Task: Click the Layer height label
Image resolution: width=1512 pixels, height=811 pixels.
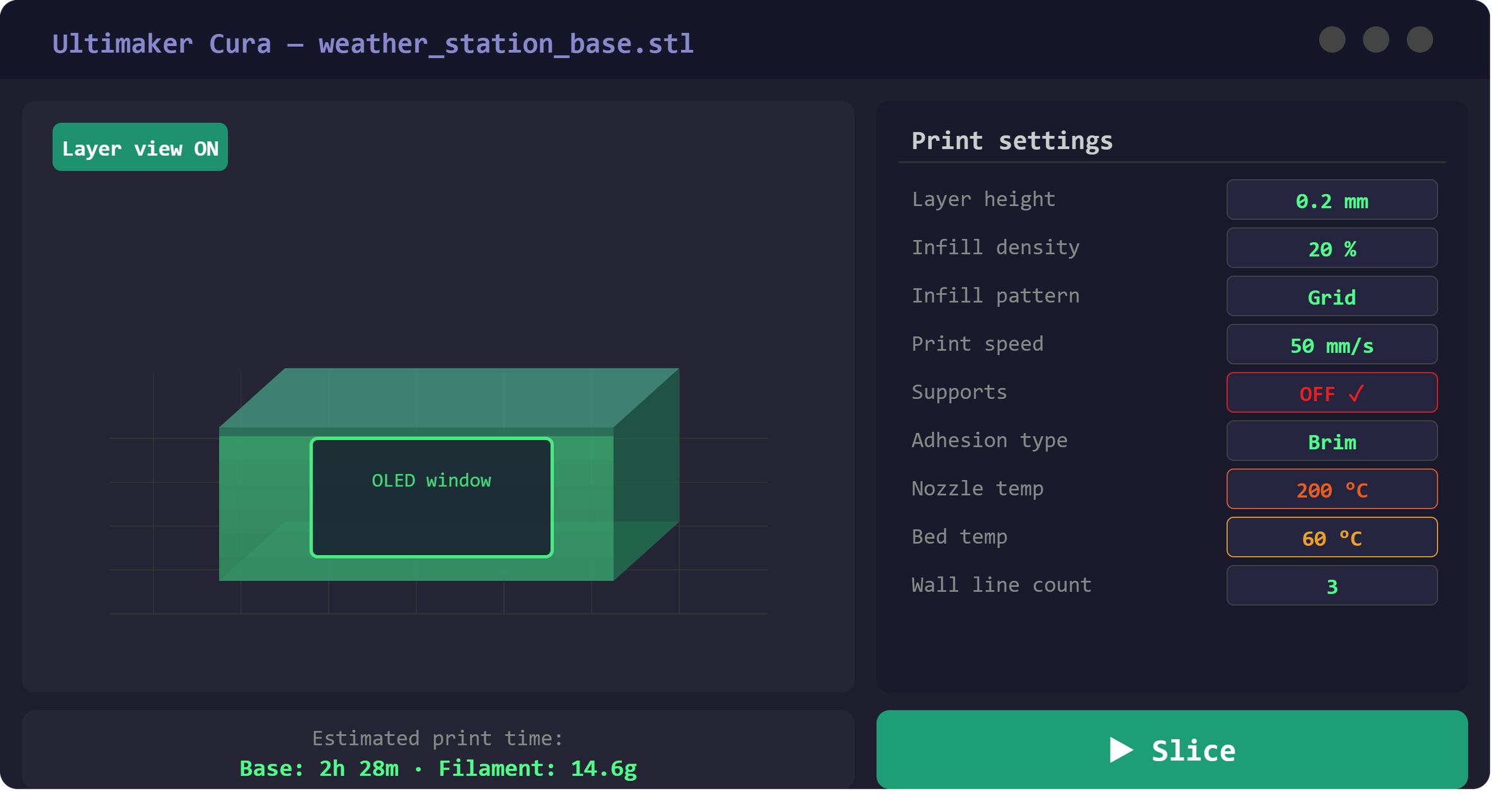Action: (983, 199)
